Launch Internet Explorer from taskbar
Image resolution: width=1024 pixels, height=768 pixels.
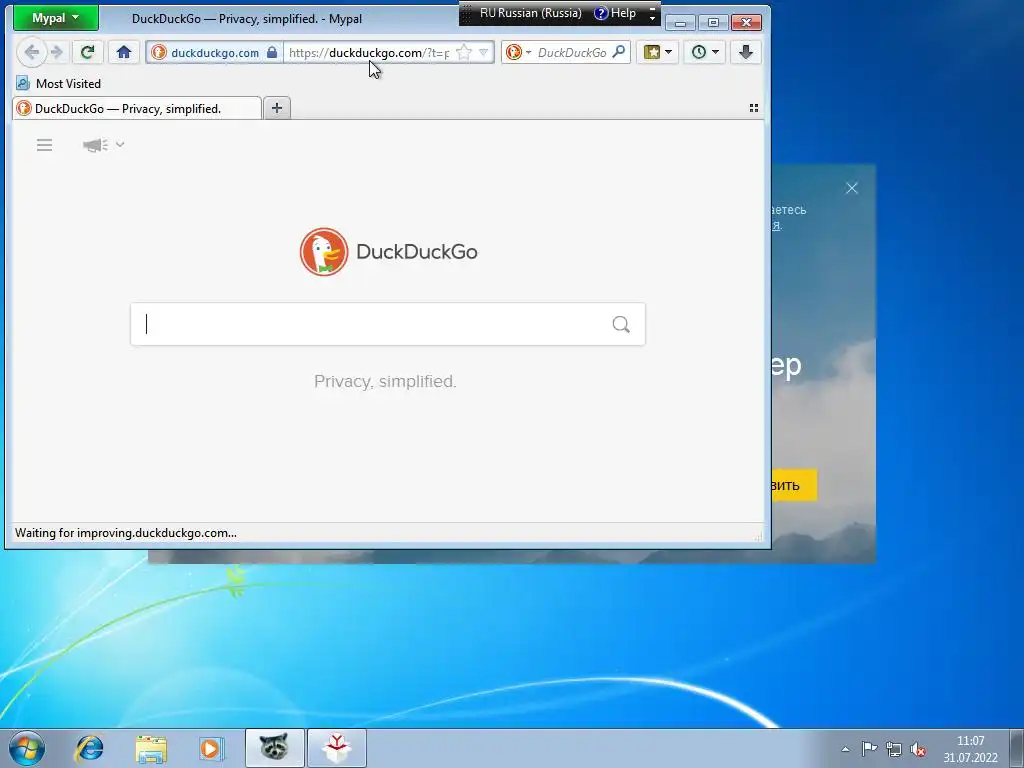(x=89, y=748)
